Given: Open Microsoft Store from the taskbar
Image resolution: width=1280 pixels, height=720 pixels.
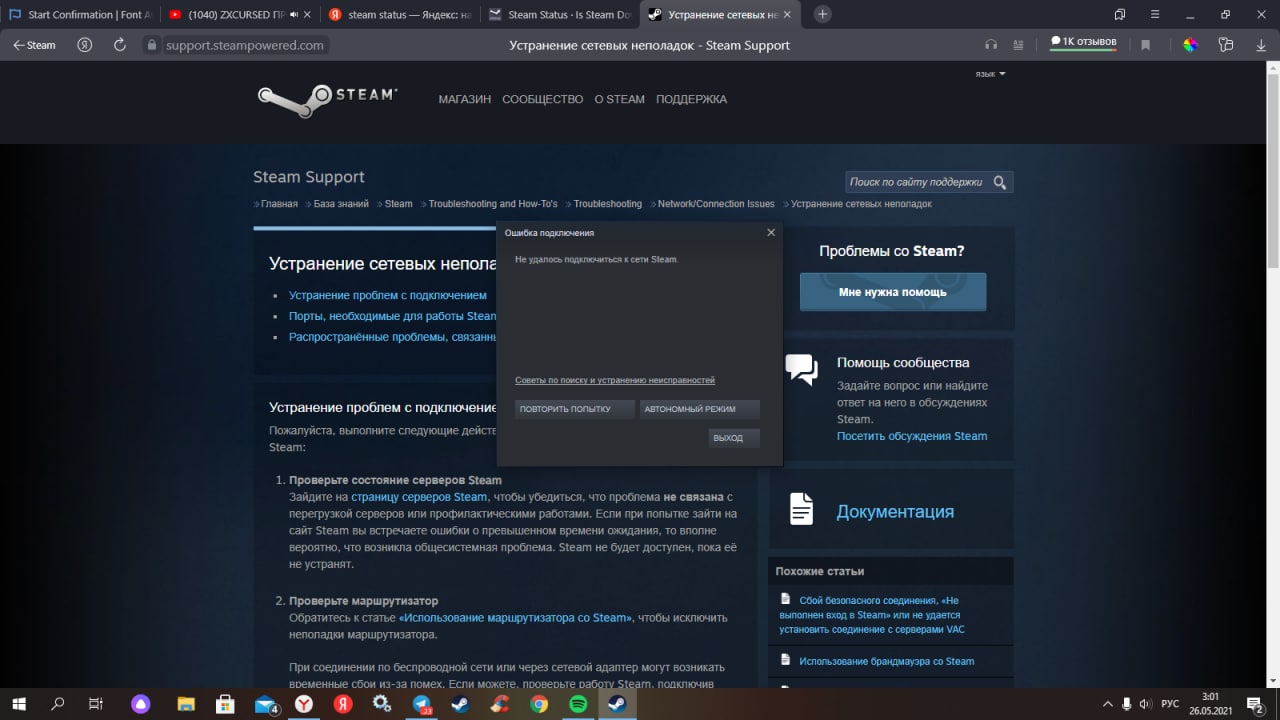Looking at the screenshot, I should [x=225, y=704].
